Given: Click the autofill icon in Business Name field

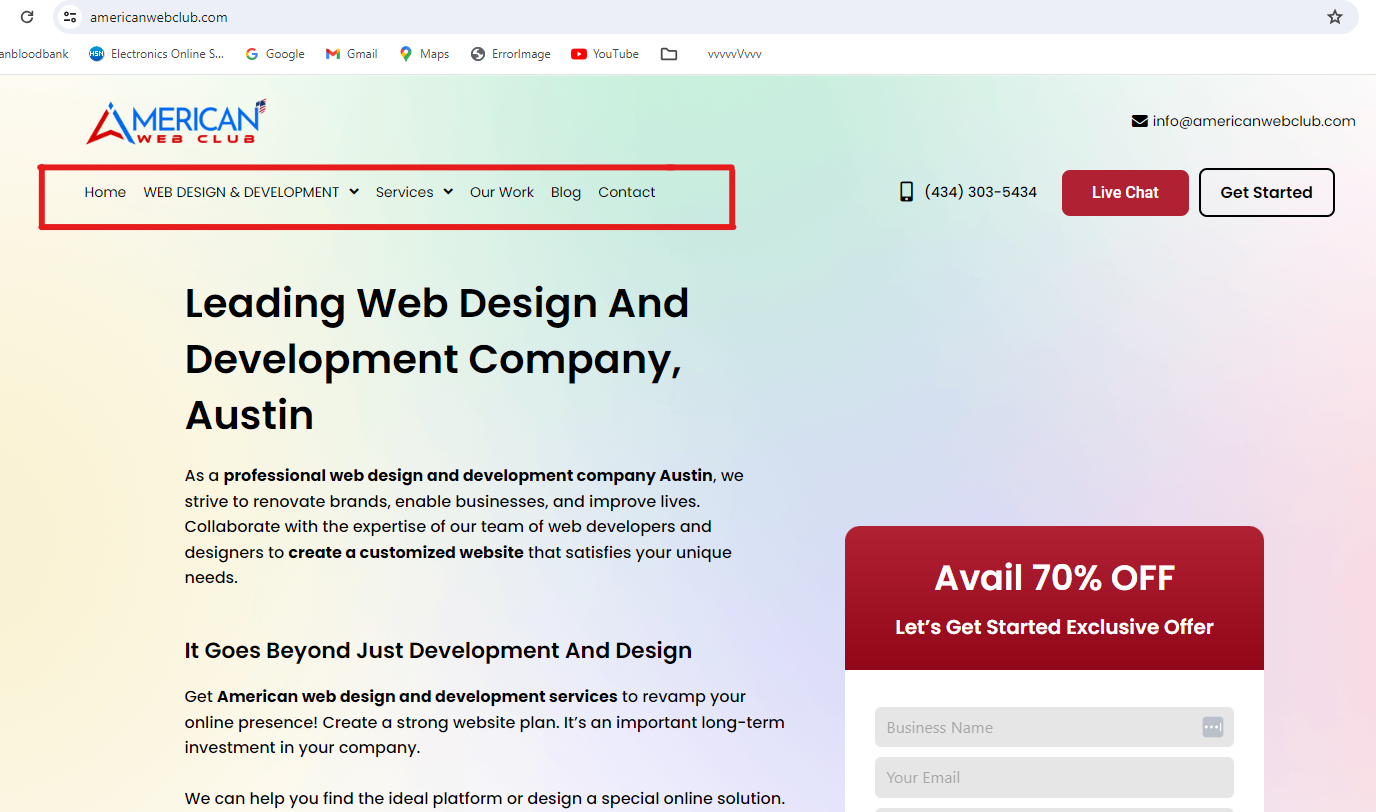Looking at the screenshot, I should [x=1212, y=727].
